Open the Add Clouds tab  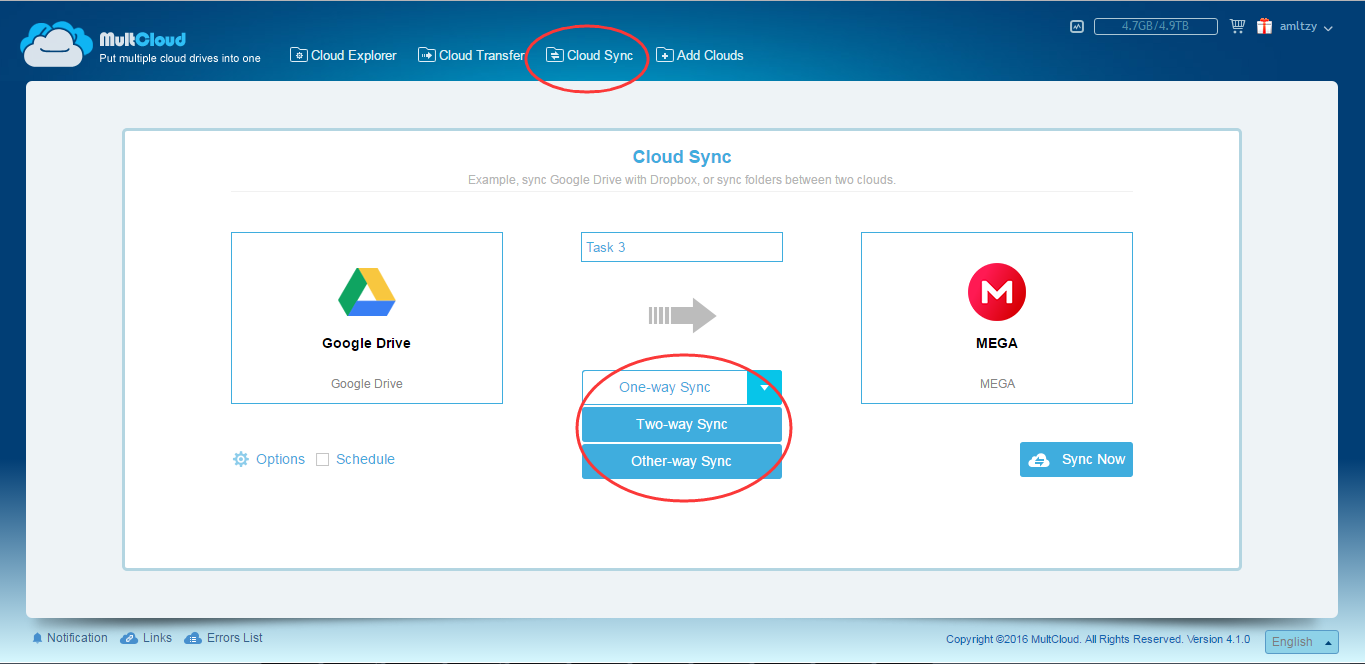700,55
